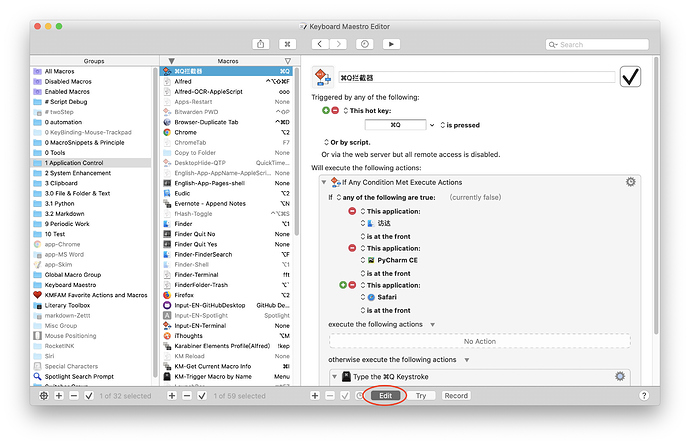This screenshot has height=445, width=690.
Task: Toggle enable for selected macro checkmark
Action: coord(202,396)
